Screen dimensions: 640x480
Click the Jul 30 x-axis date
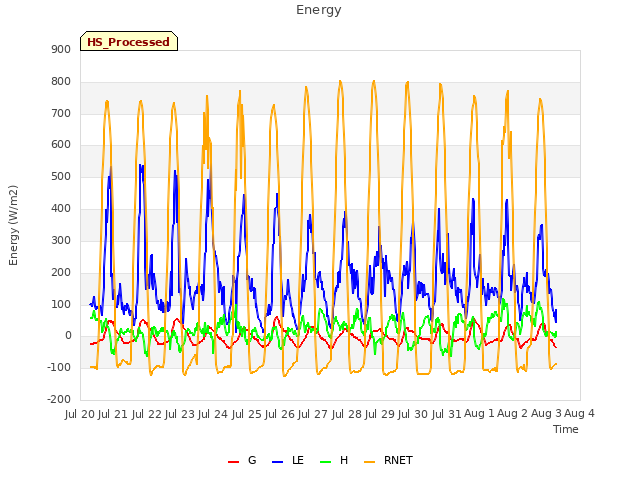point(413,414)
